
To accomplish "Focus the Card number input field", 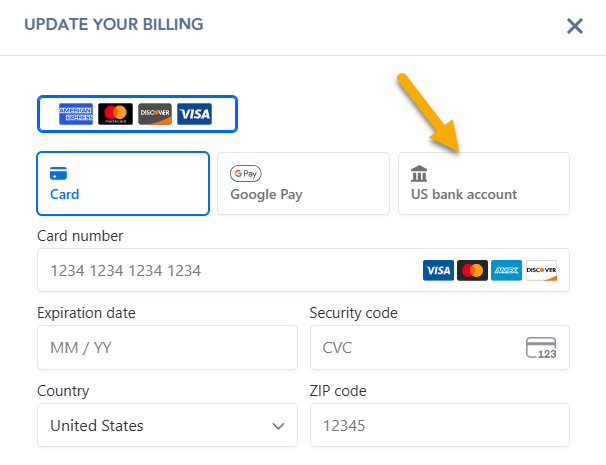I will tap(303, 270).
